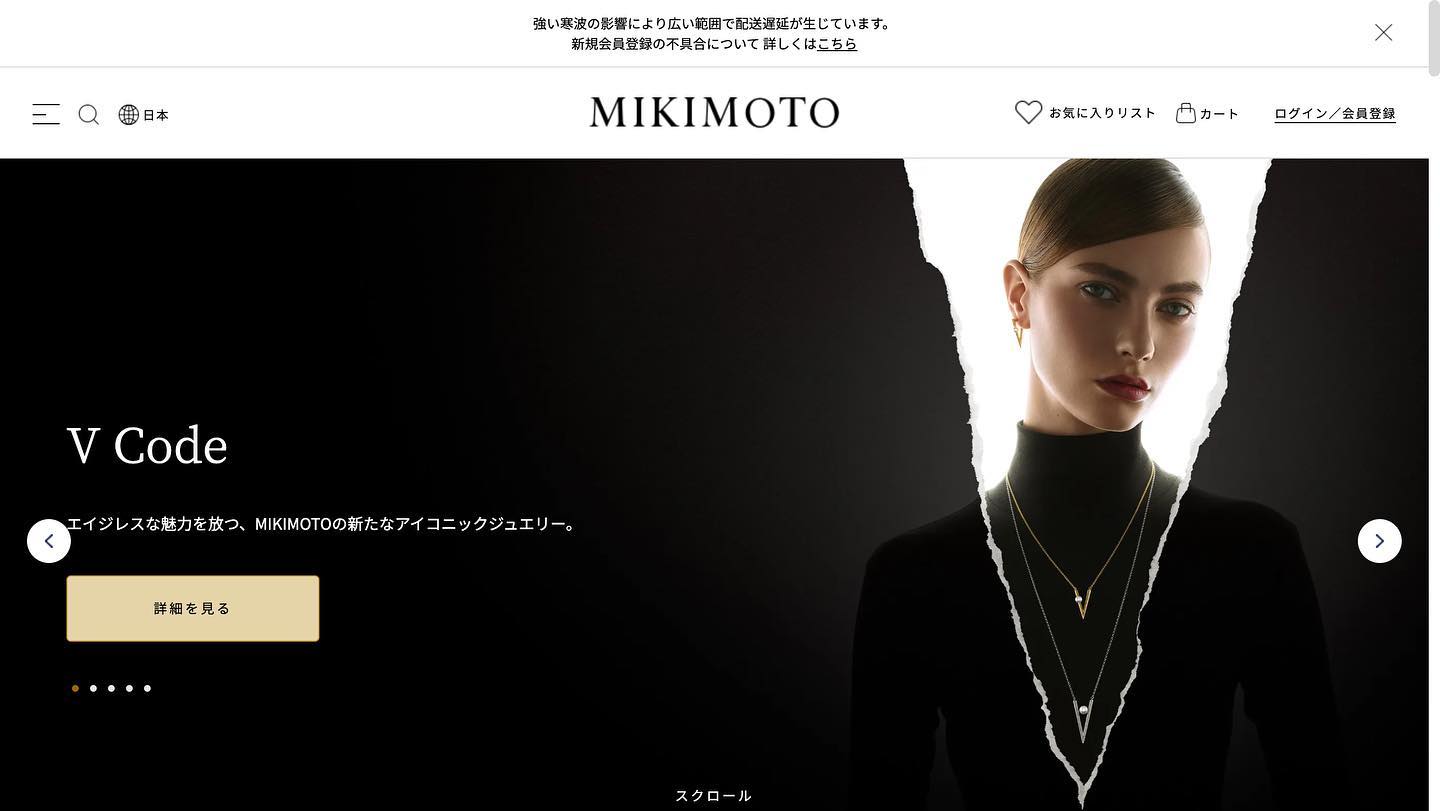This screenshot has width=1440, height=811.
Task: Open お気に入りリスト wishlist
Action: (1102, 113)
